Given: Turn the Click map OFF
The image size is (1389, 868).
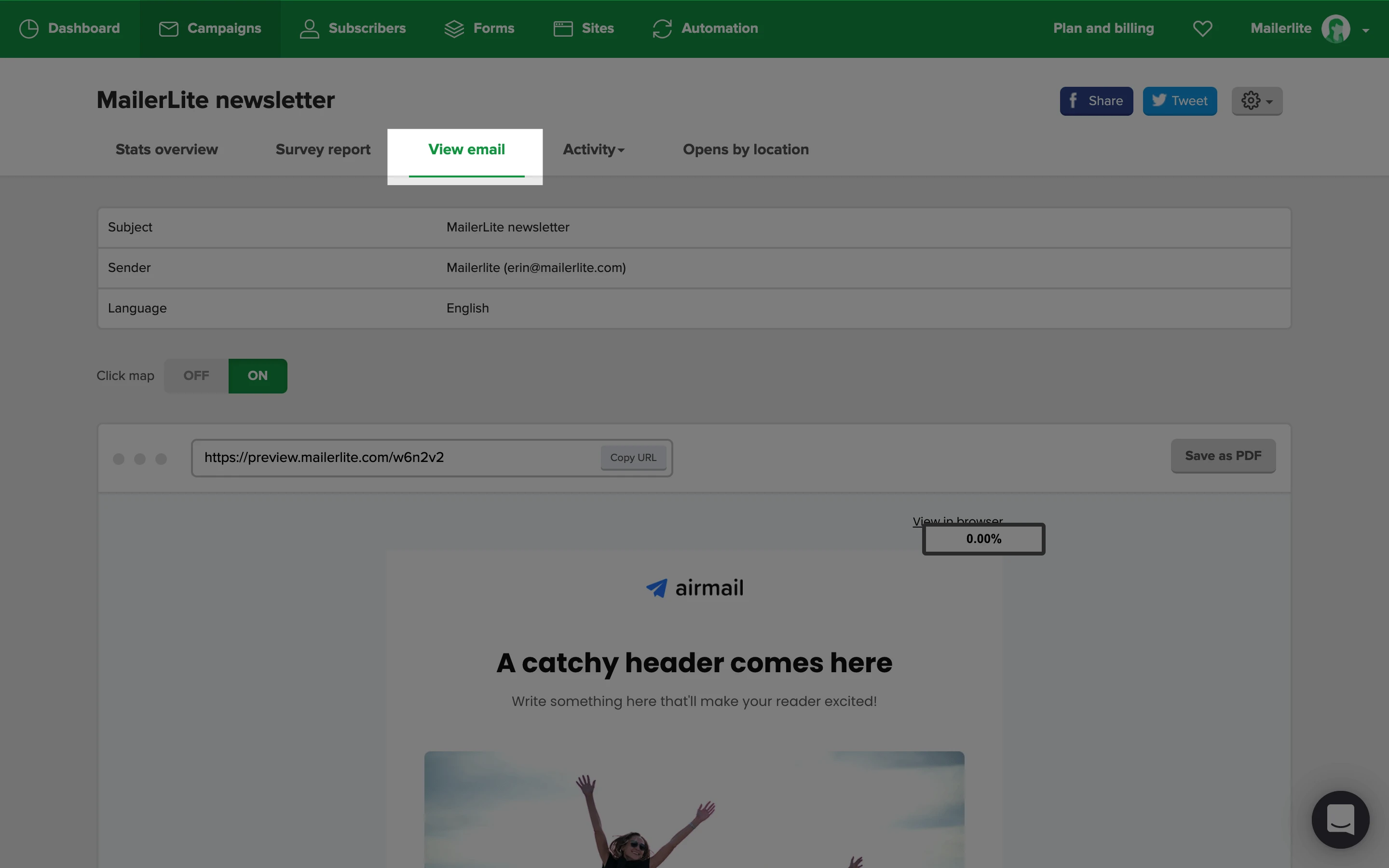Looking at the screenshot, I should 196,376.
